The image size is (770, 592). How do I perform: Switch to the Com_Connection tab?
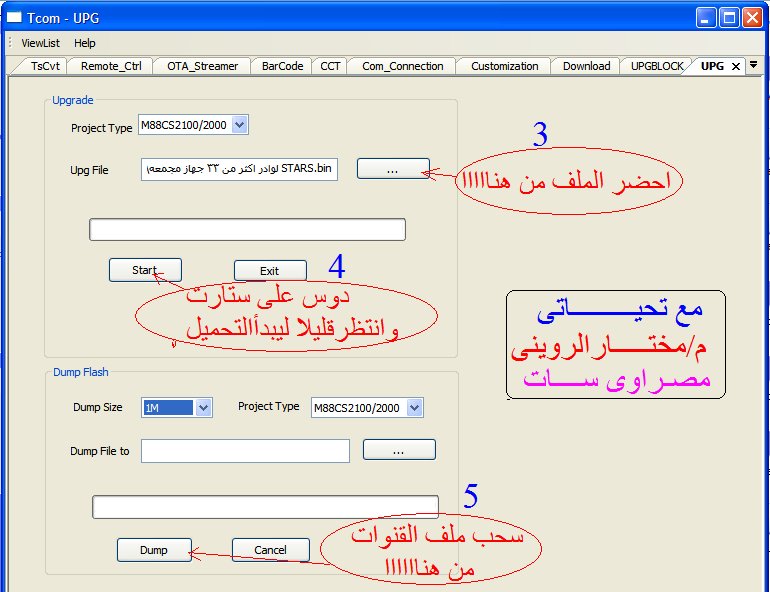403,66
